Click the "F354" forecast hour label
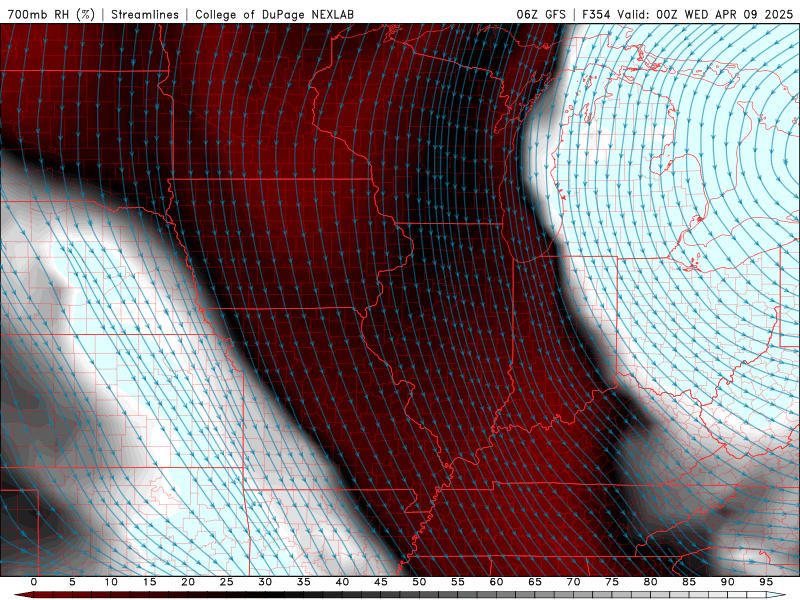This screenshot has height=600, width=800. point(596,14)
